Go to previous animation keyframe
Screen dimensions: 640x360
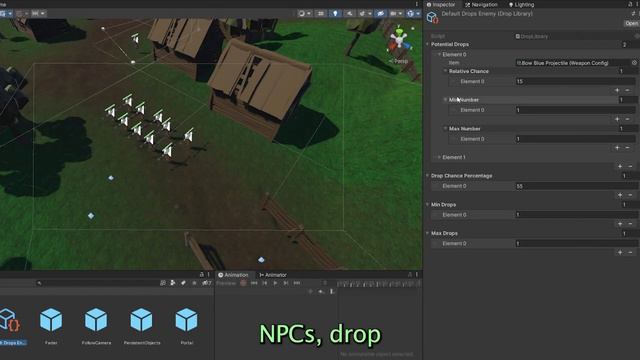pos(264,283)
